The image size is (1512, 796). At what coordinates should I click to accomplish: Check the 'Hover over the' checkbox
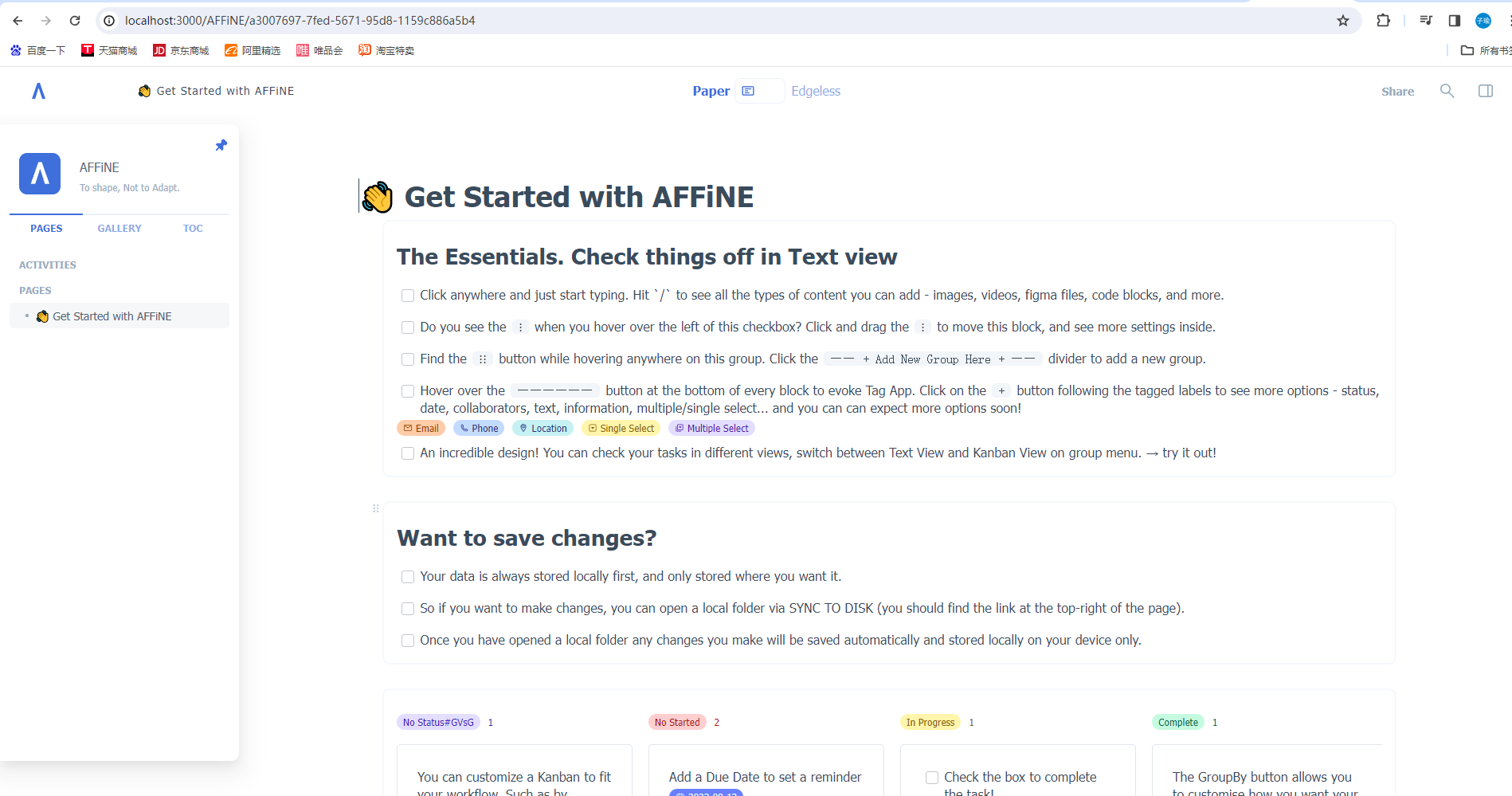click(408, 391)
